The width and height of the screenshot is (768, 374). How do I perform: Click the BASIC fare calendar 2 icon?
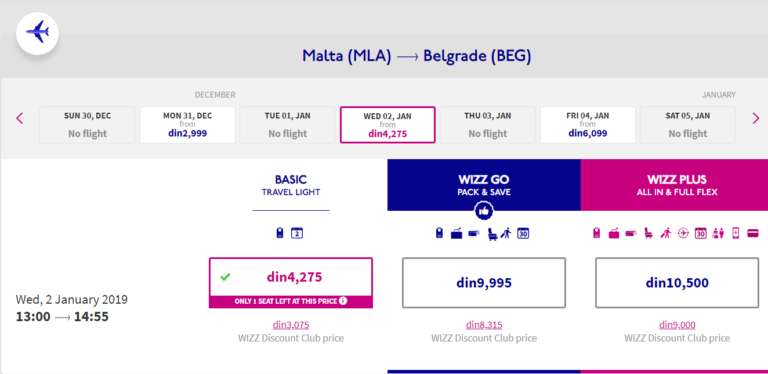(297, 234)
